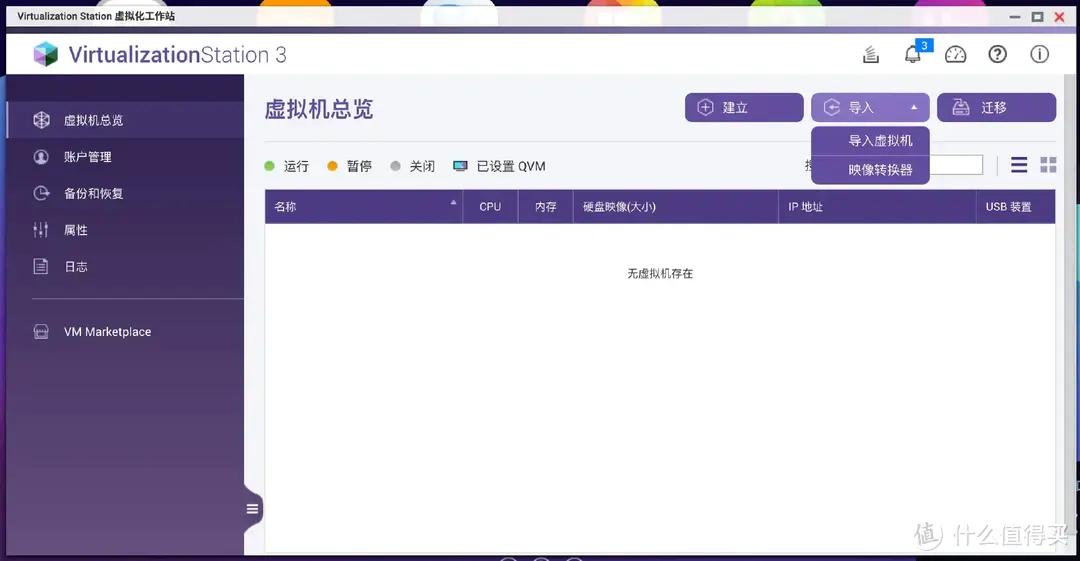Open the about info icon
This screenshot has height=561, width=1080.
click(x=1039, y=54)
